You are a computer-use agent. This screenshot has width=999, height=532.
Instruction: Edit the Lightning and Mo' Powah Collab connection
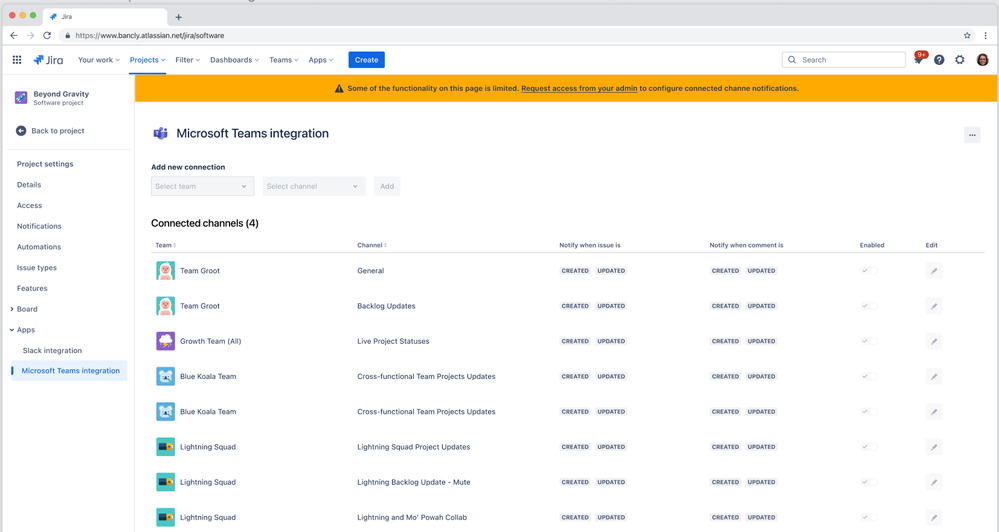934,517
